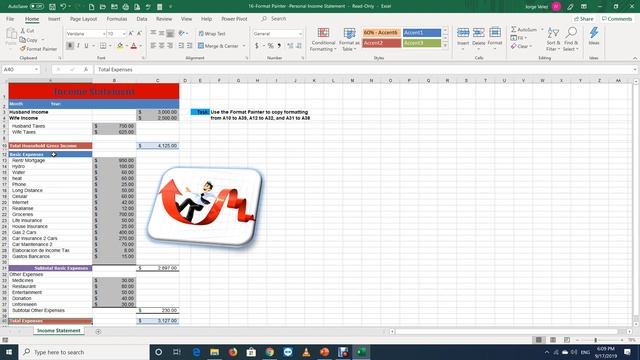The height and width of the screenshot is (360, 640).
Task: Insert cells using the Insert icon
Action: [463, 33]
